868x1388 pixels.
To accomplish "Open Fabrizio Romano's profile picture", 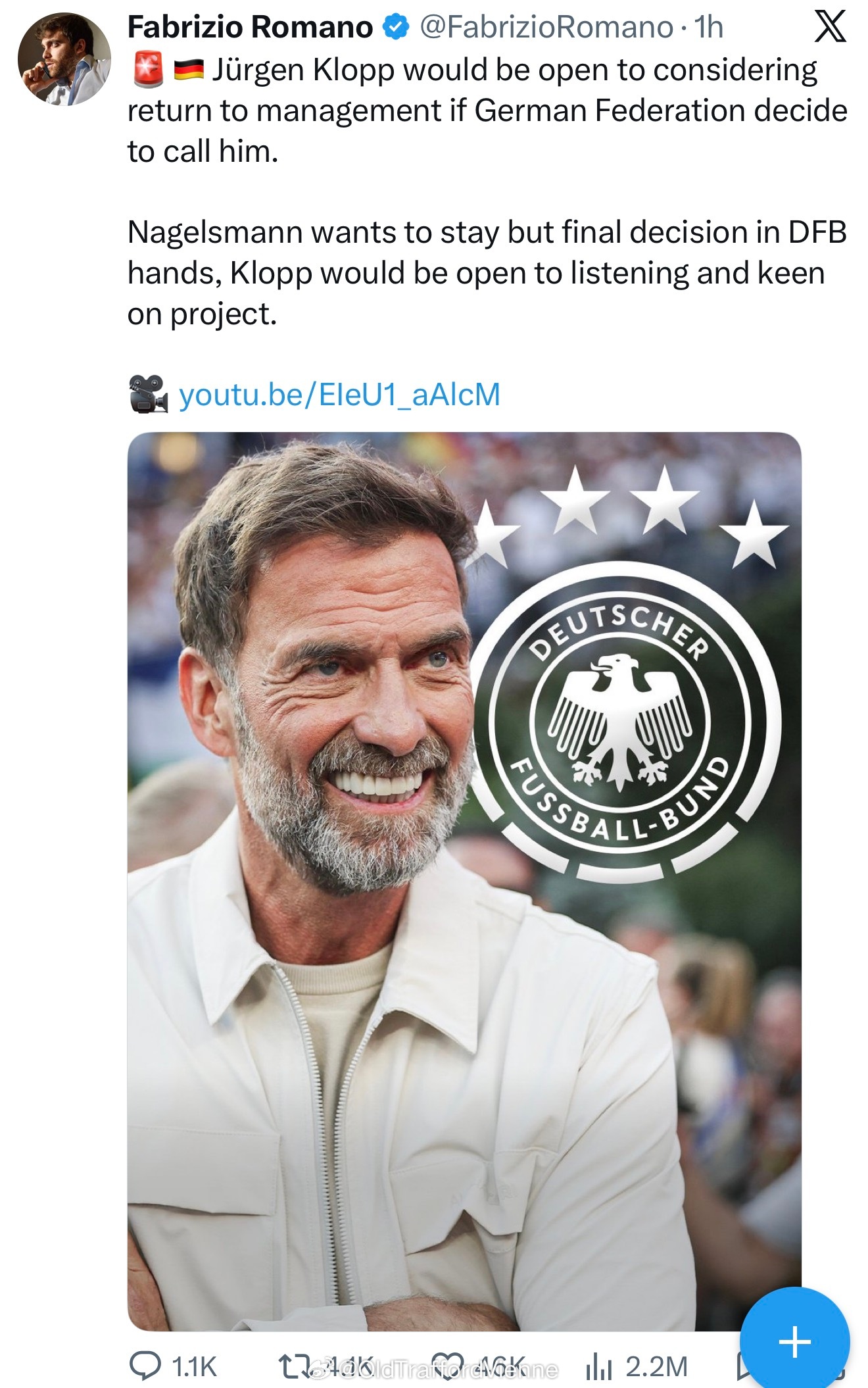I will [64, 59].
